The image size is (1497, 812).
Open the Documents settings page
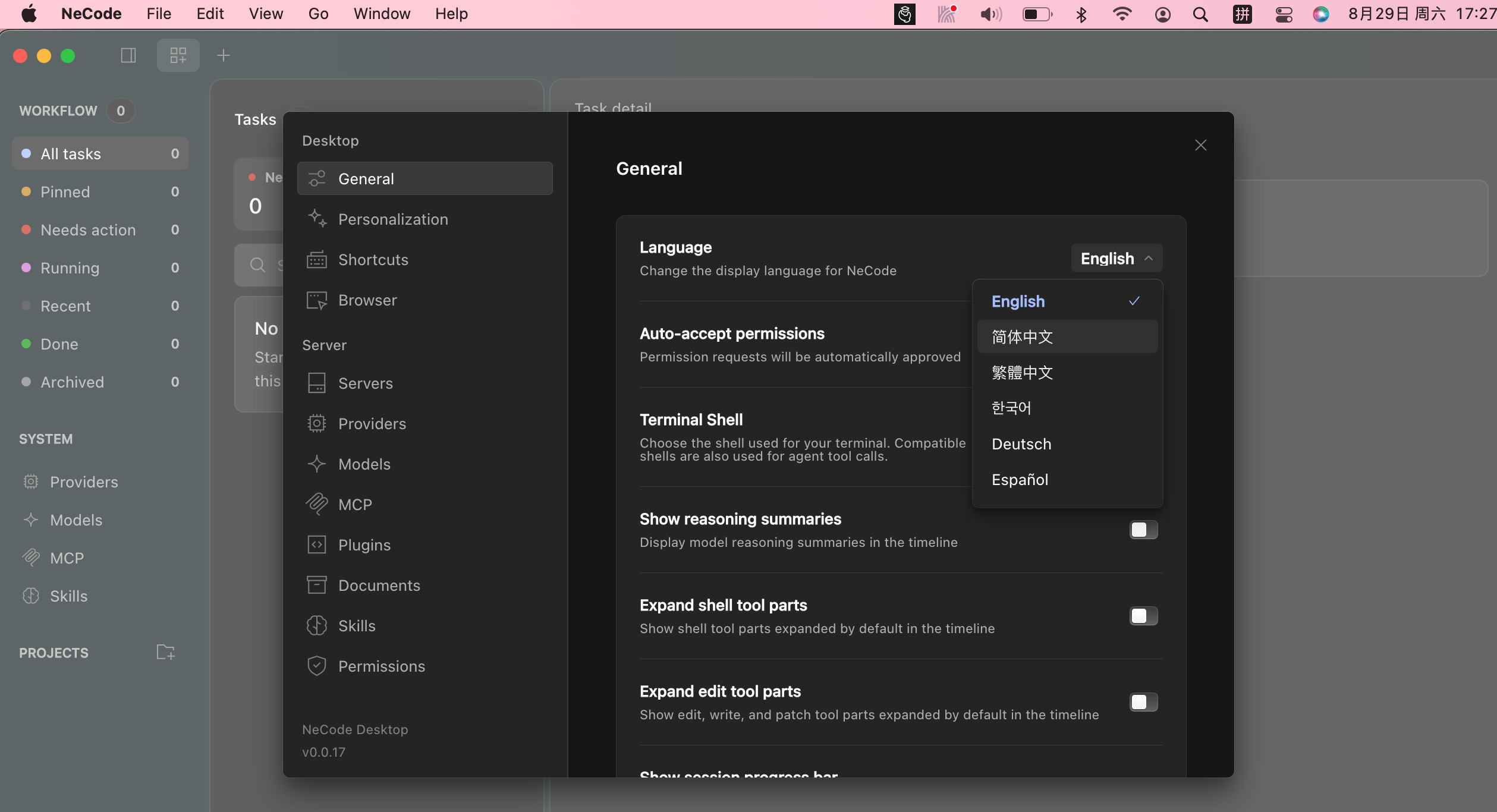[x=424, y=585]
